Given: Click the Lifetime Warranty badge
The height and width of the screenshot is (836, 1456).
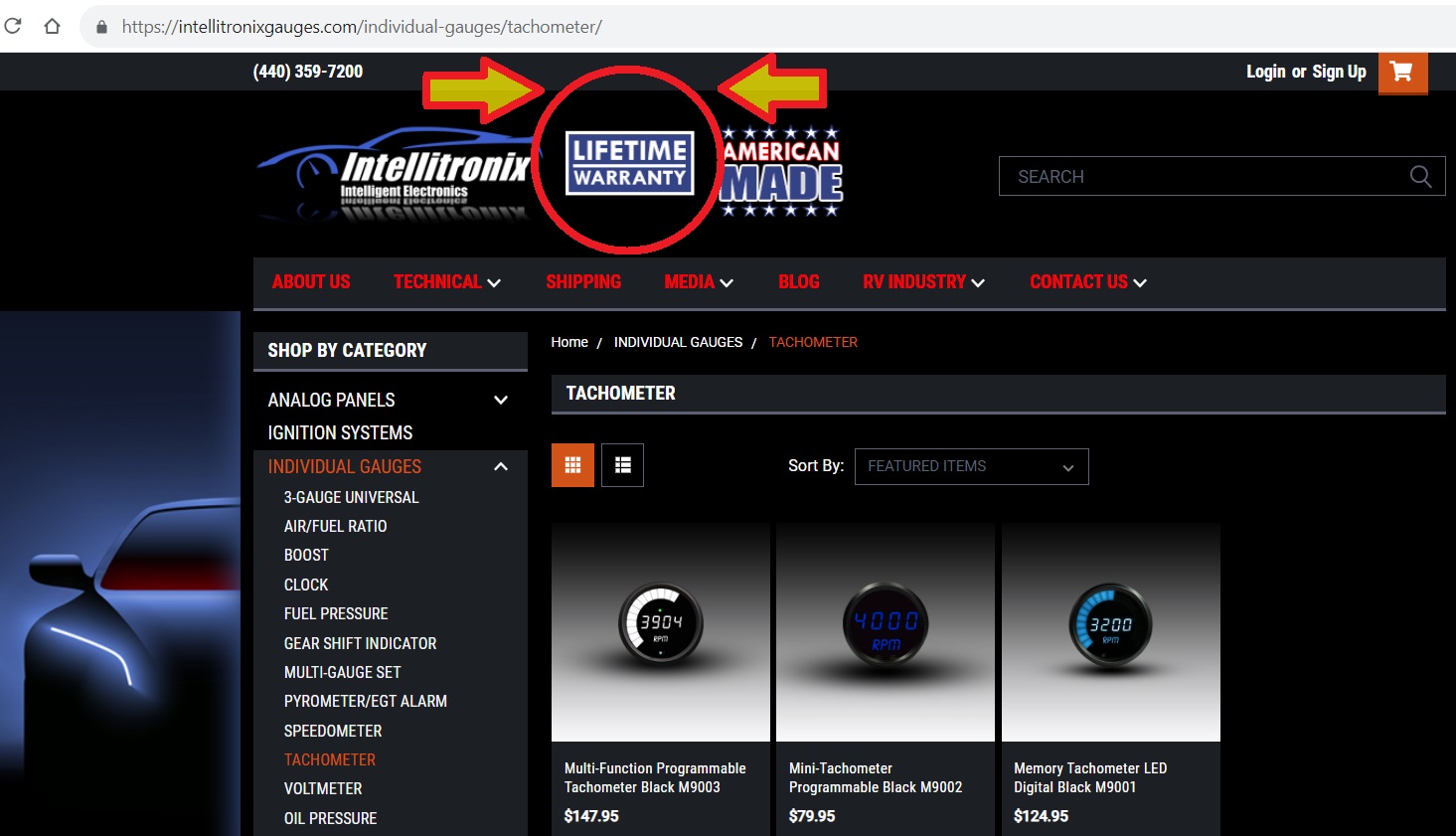Looking at the screenshot, I should click(x=629, y=163).
